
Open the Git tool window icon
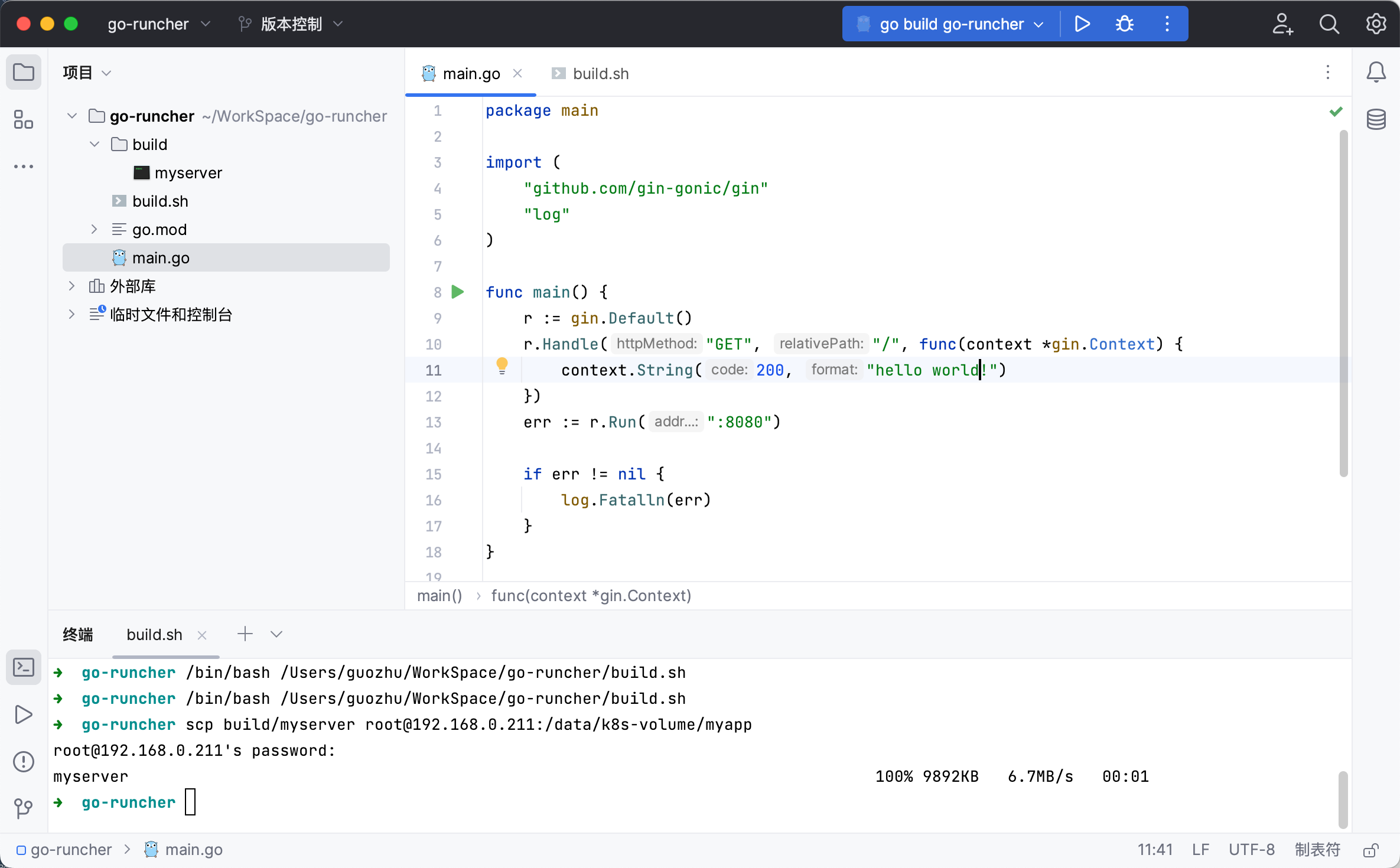24,808
